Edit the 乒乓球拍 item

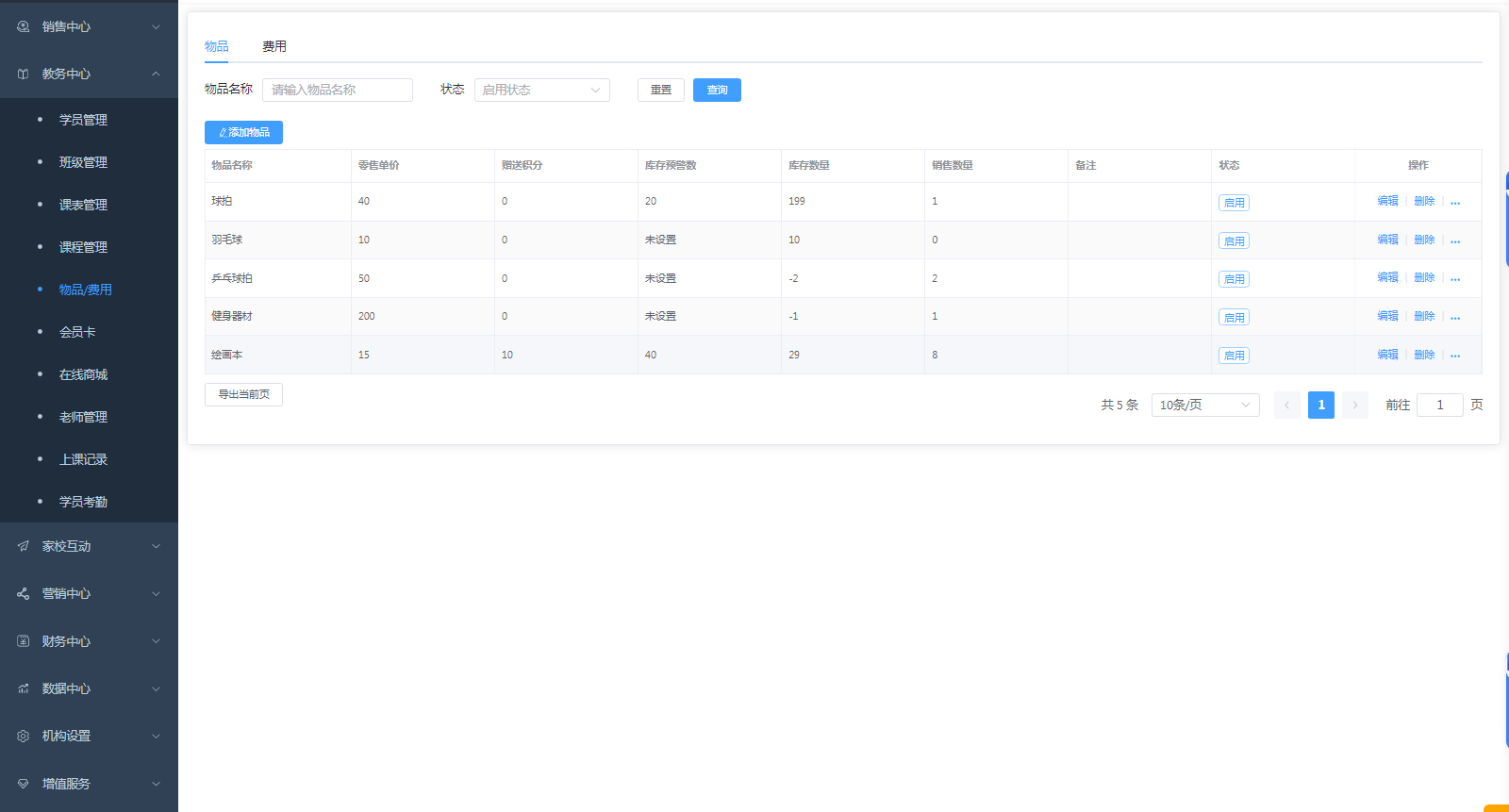pos(1387,277)
